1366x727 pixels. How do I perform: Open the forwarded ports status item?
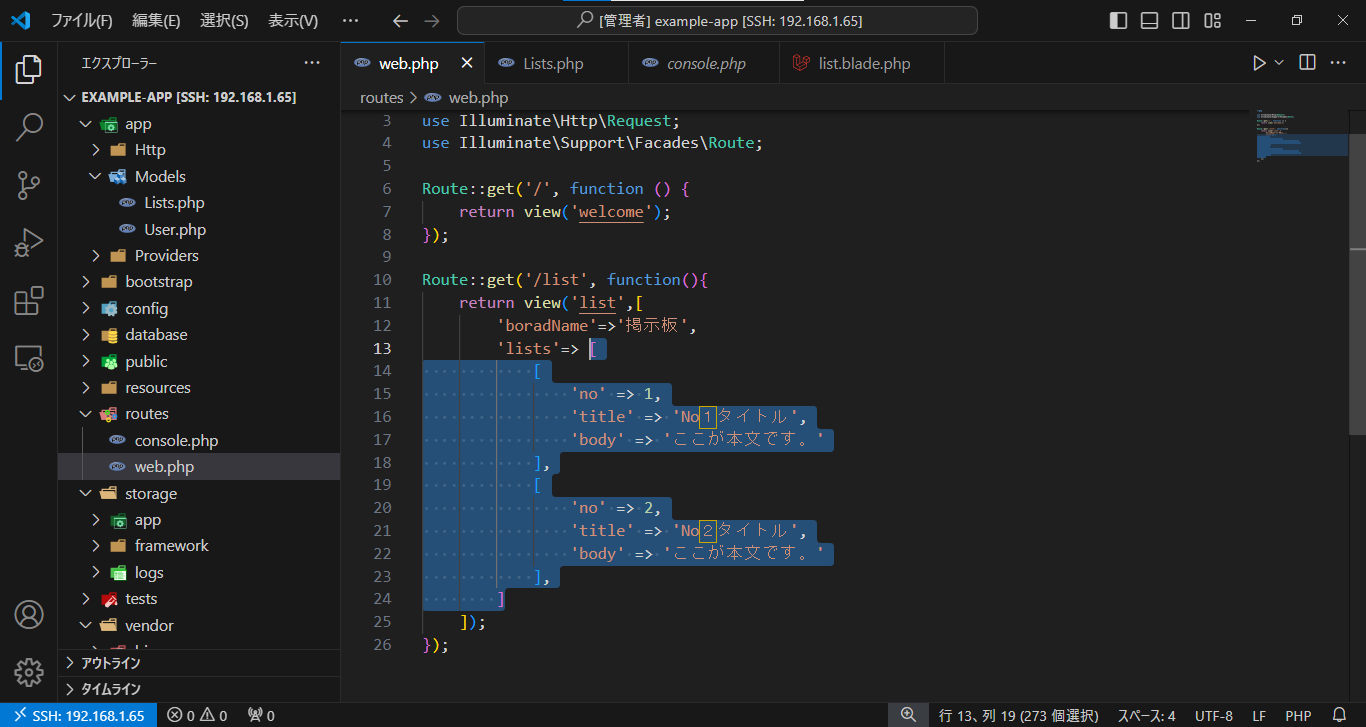pyautogui.click(x=261, y=716)
